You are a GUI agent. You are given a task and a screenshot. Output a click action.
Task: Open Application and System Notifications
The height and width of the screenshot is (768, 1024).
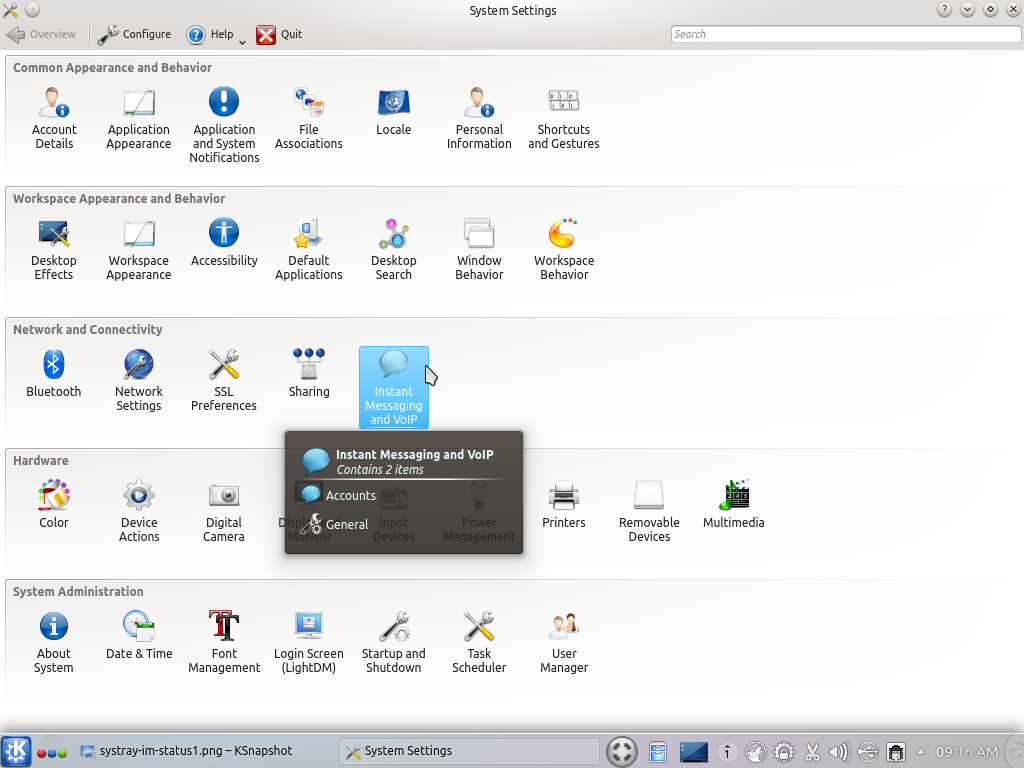pos(224,125)
